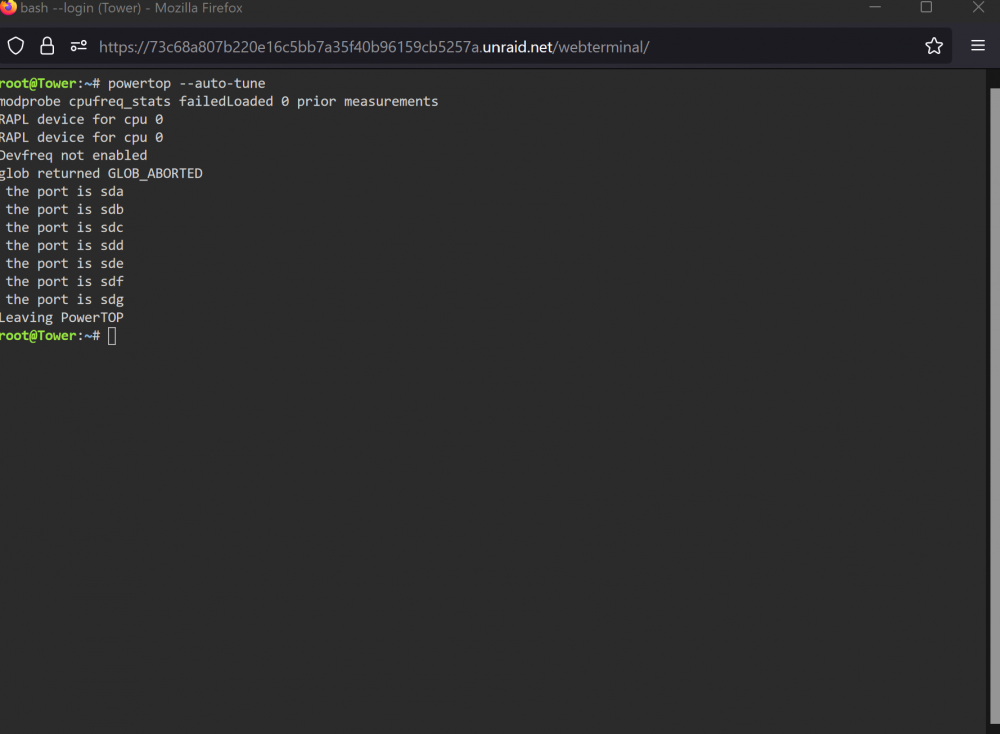This screenshot has width=1000, height=734.
Task: Click the 'bash --login (Tower)' window title
Action: [x=80, y=8]
